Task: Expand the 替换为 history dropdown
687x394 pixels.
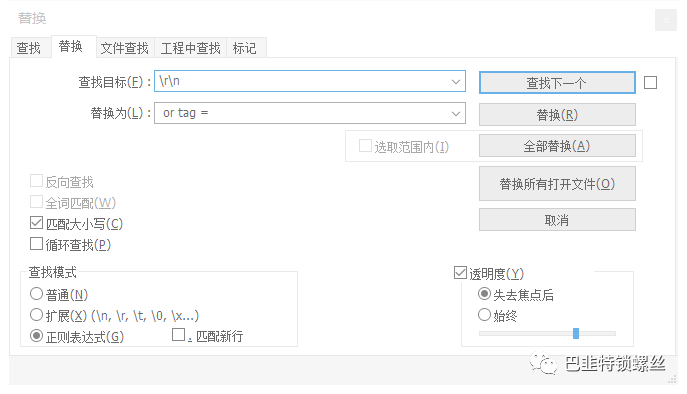Action: (x=456, y=114)
